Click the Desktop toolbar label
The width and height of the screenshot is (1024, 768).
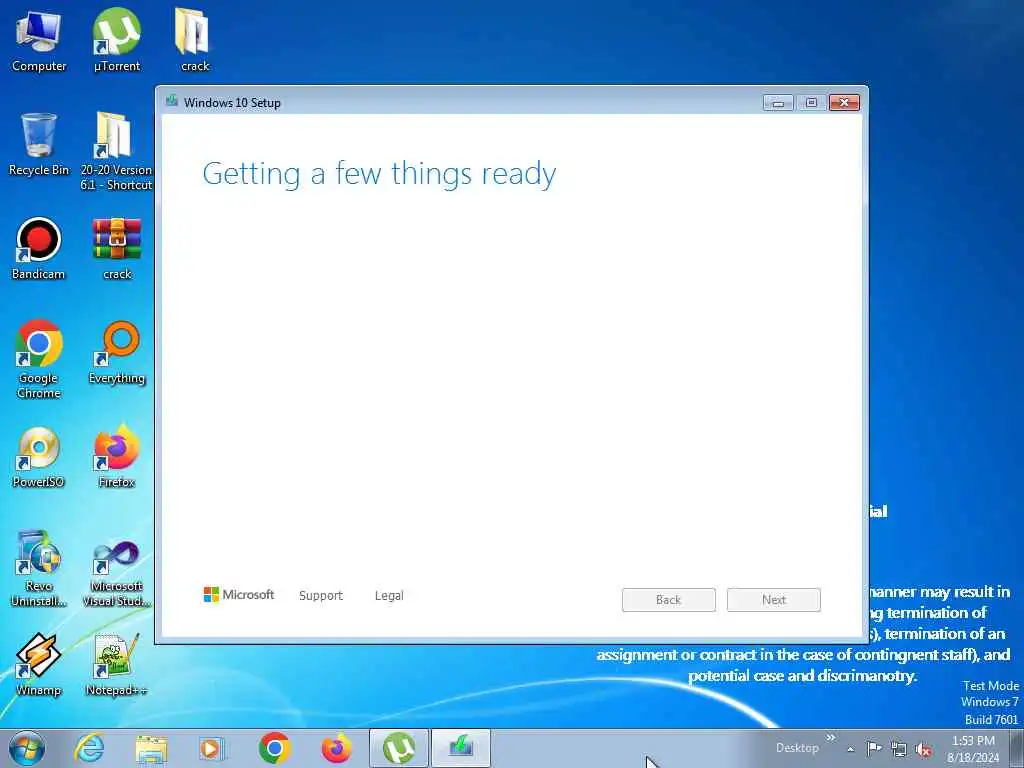pyautogui.click(x=797, y=748)
